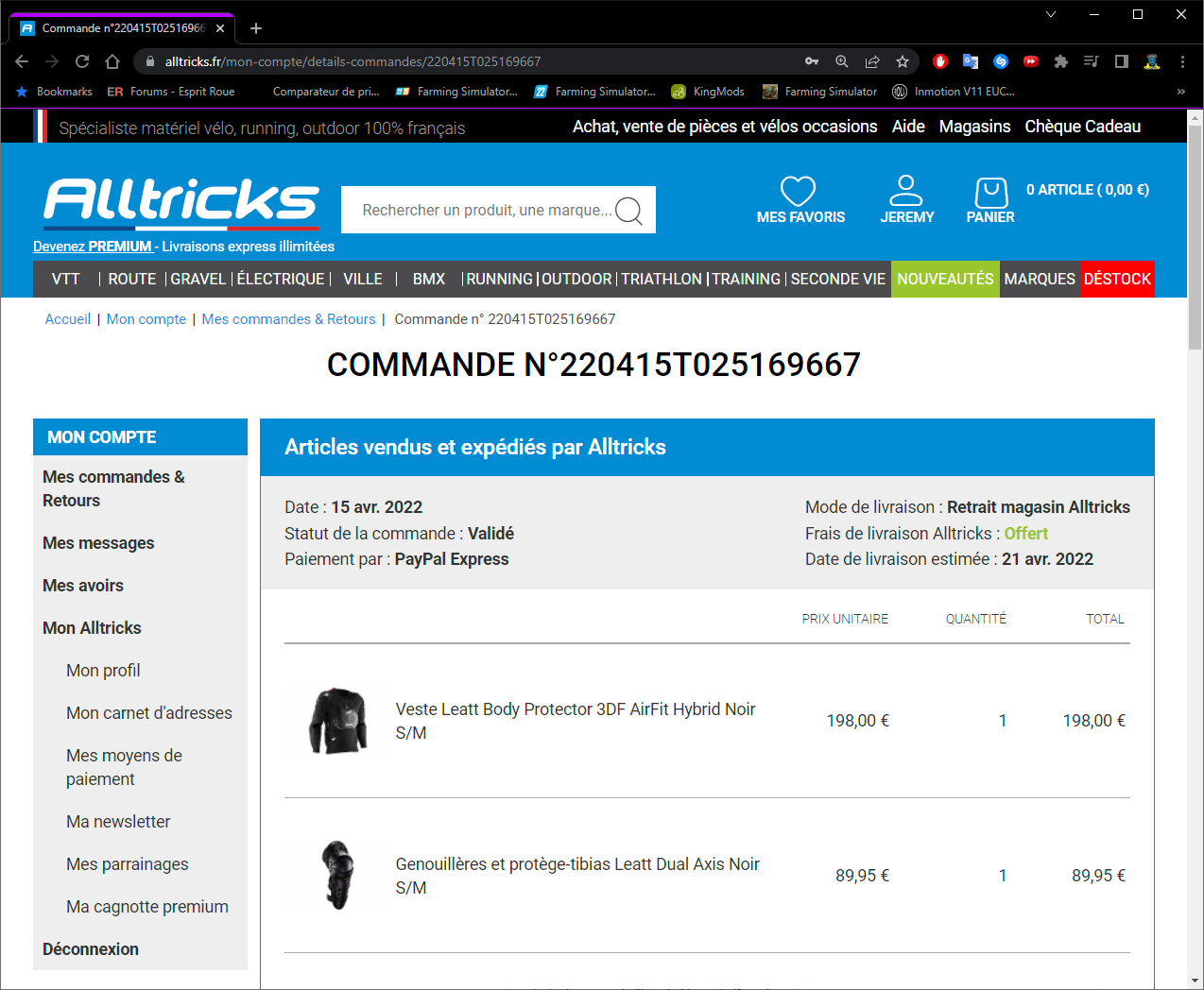Open Chrome three-dot menu
The image size is (1204, 990).
(x=1182, y=61)
